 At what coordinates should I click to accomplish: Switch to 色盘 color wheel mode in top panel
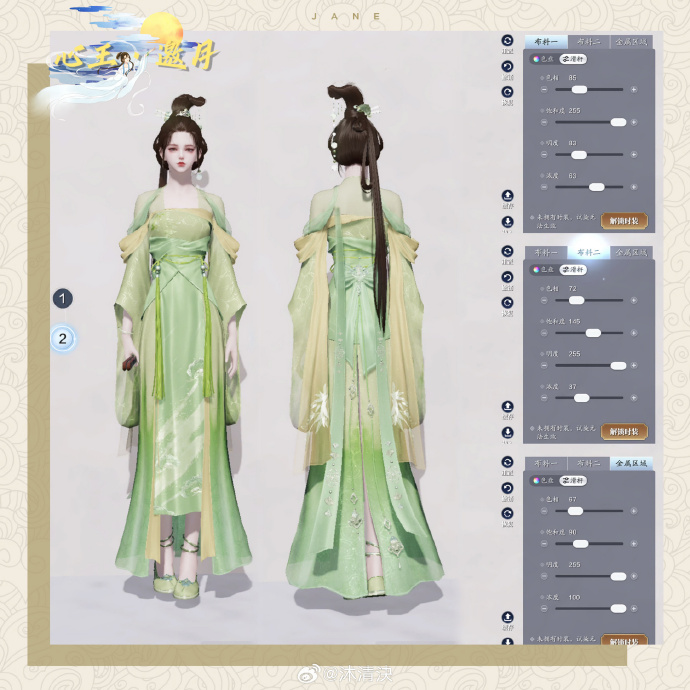(x=544, y=59)
